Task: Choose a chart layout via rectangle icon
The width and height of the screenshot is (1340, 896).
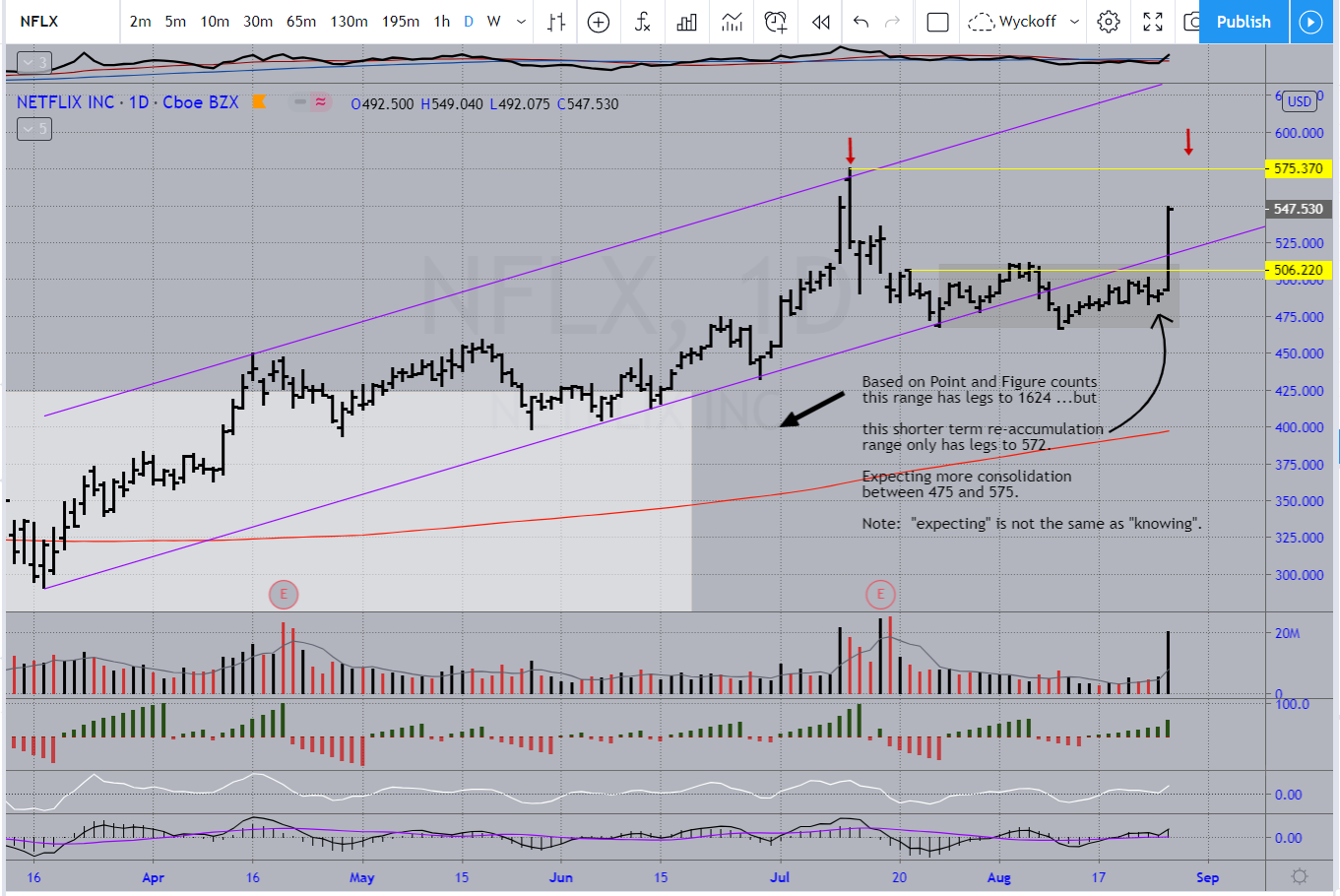Action: tap(938, 22)
